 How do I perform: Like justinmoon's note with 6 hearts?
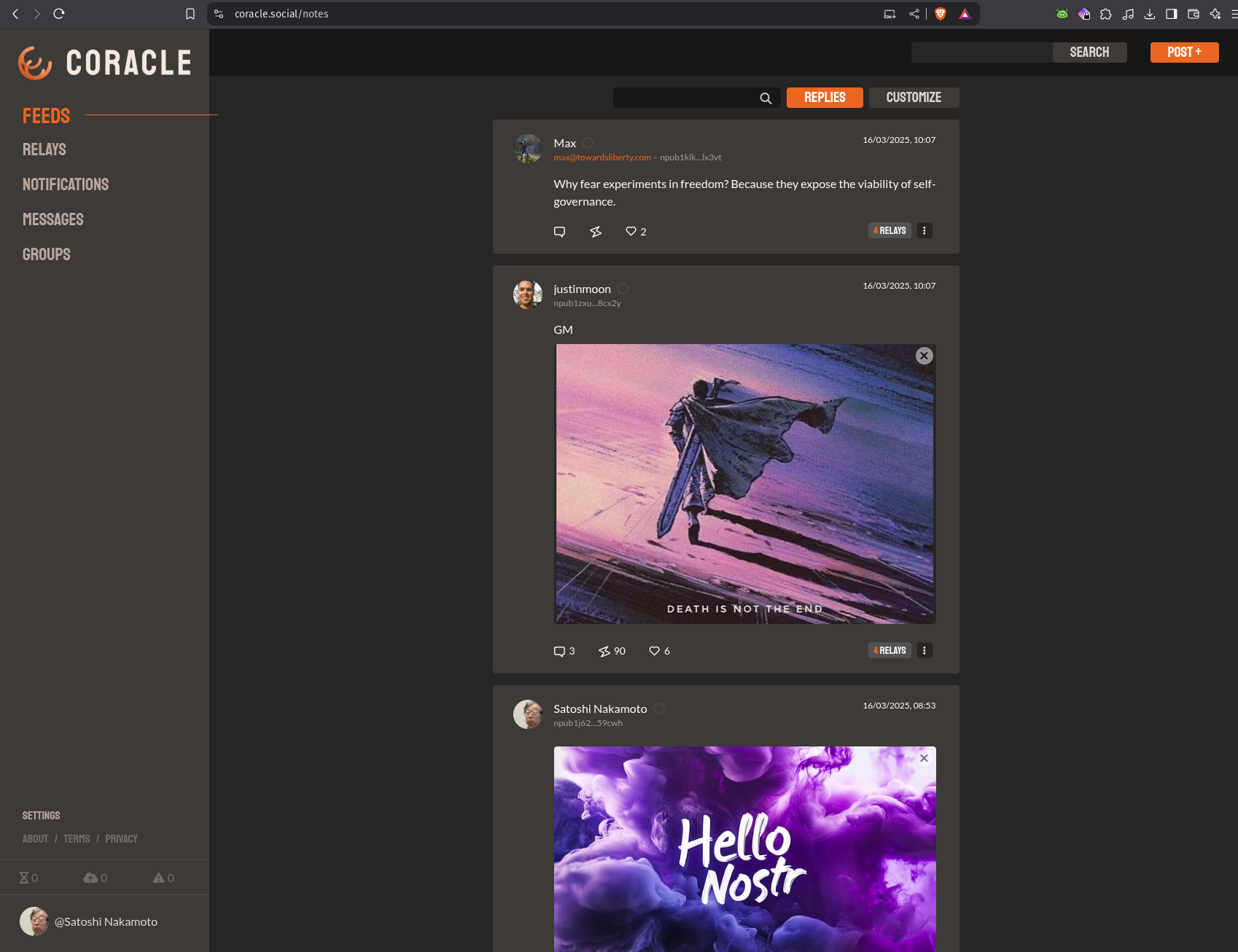(x=654, y=651)
